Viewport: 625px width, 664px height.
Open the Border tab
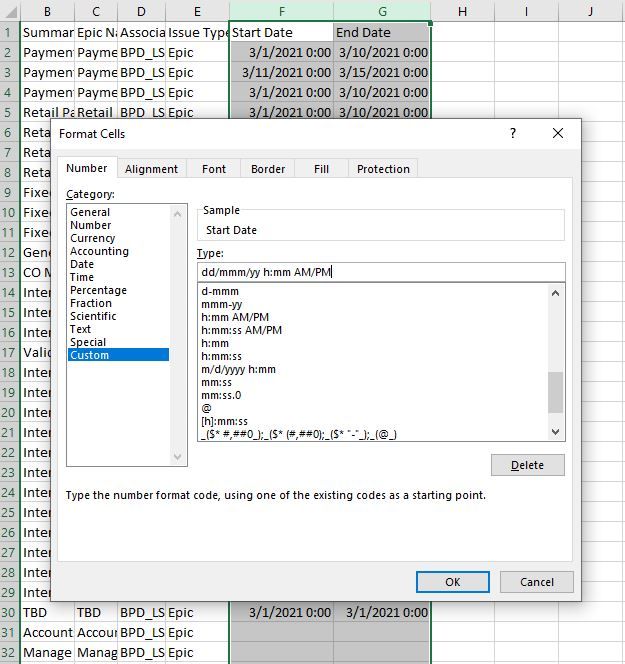tap(268, 169)
